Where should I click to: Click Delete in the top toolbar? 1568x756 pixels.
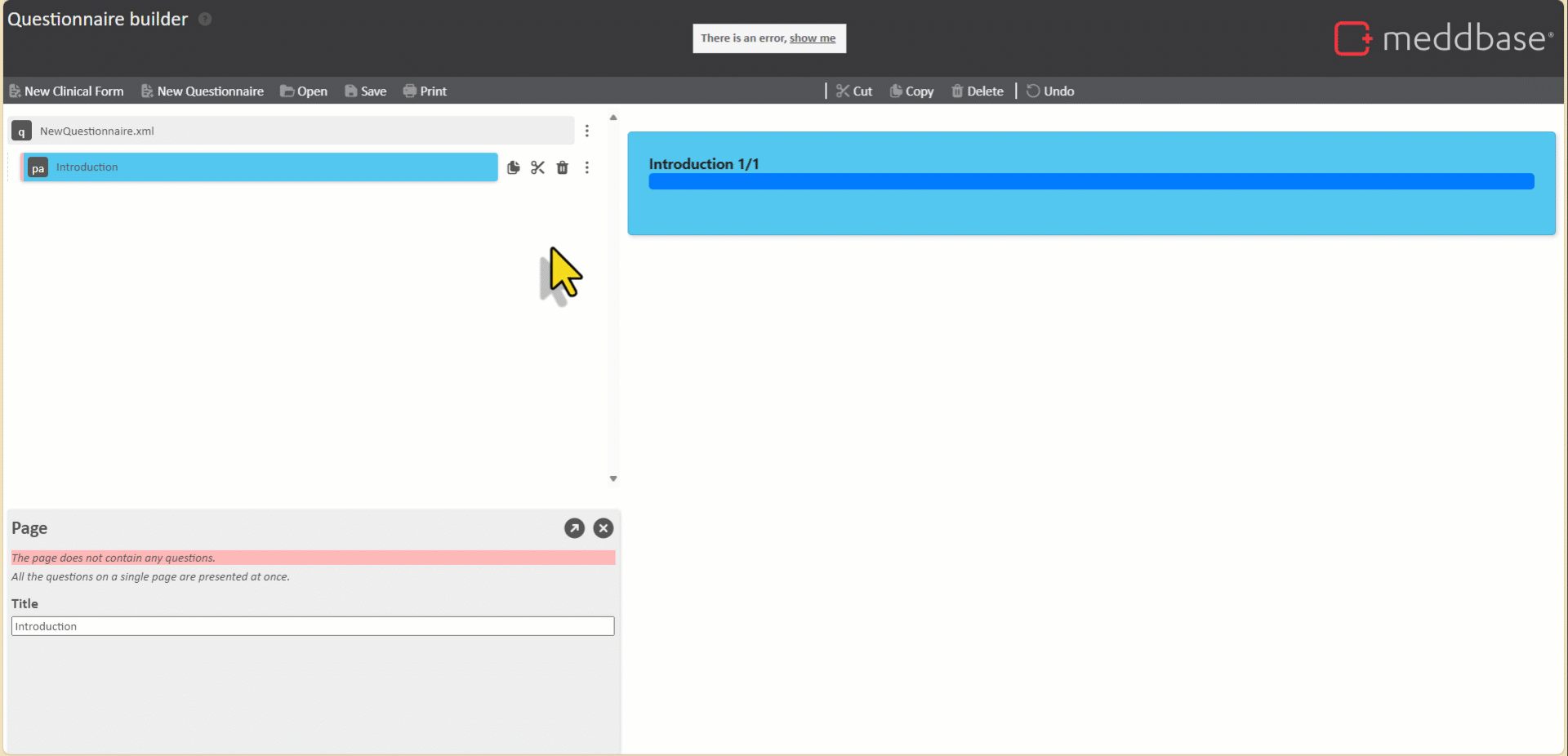tap(977, 91)
